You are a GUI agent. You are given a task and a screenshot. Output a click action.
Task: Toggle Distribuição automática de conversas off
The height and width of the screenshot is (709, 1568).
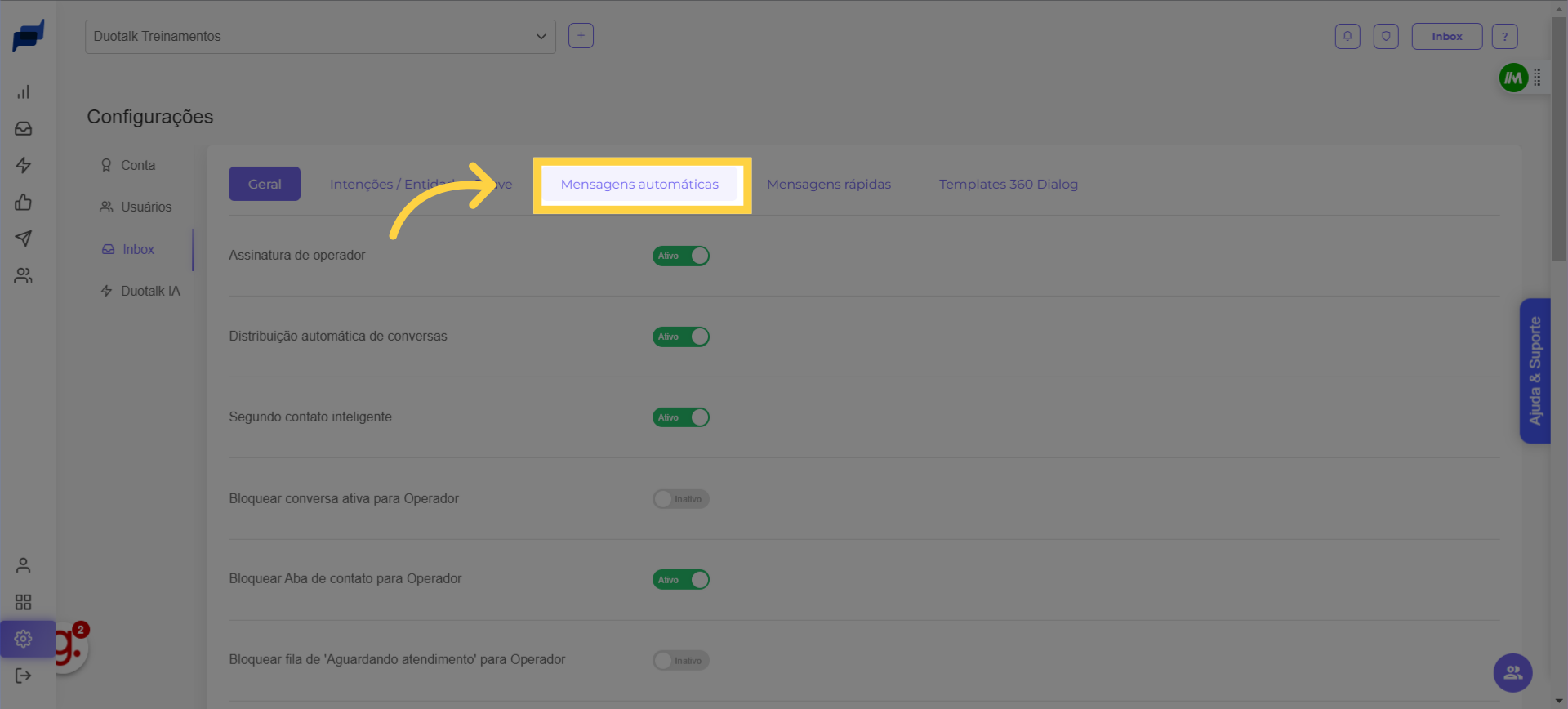pyautogui.click(x=680, y=337)
